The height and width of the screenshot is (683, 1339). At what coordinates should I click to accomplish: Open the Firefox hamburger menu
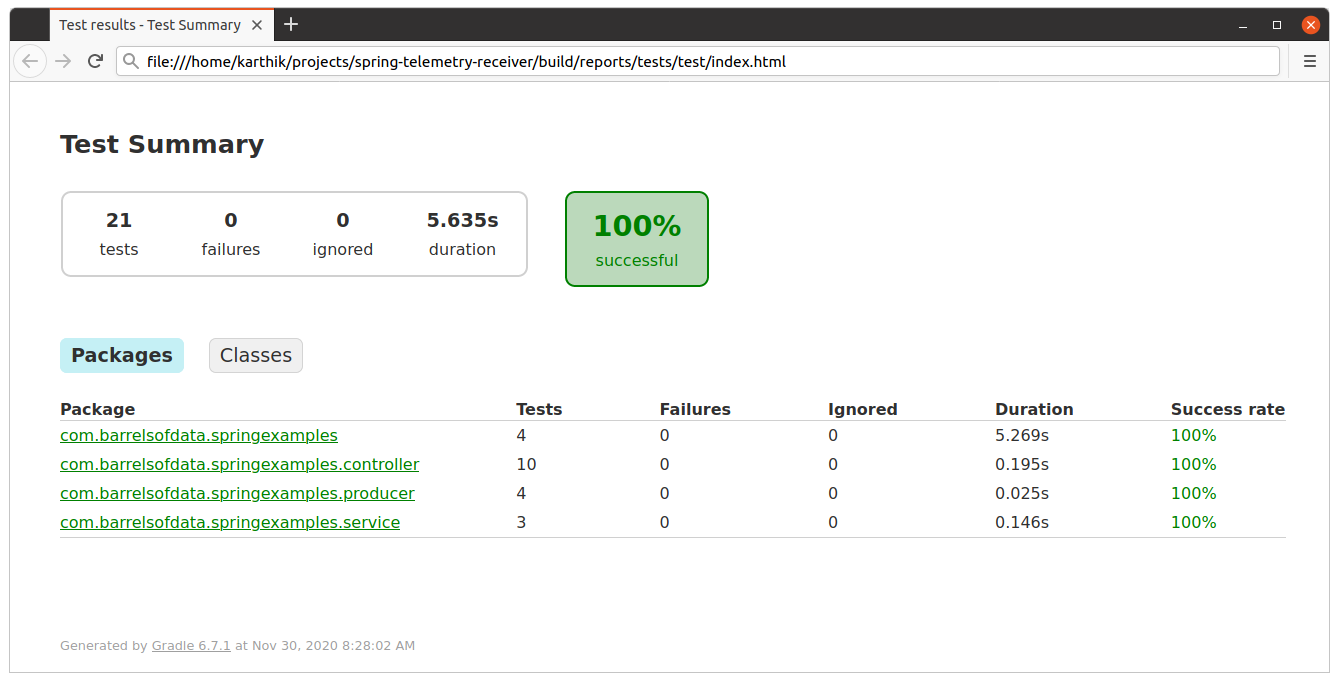[x=1310, y=61]
